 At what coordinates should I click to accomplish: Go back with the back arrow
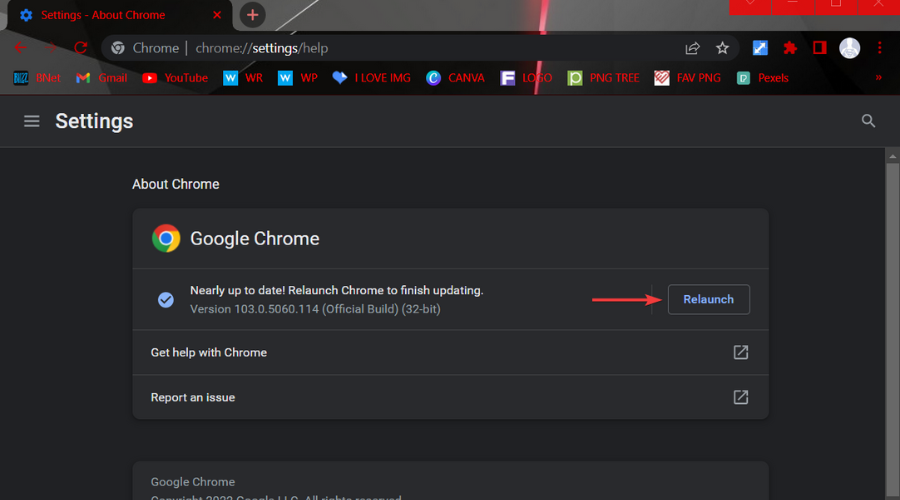pyautogui.click(x=21, y=48)
